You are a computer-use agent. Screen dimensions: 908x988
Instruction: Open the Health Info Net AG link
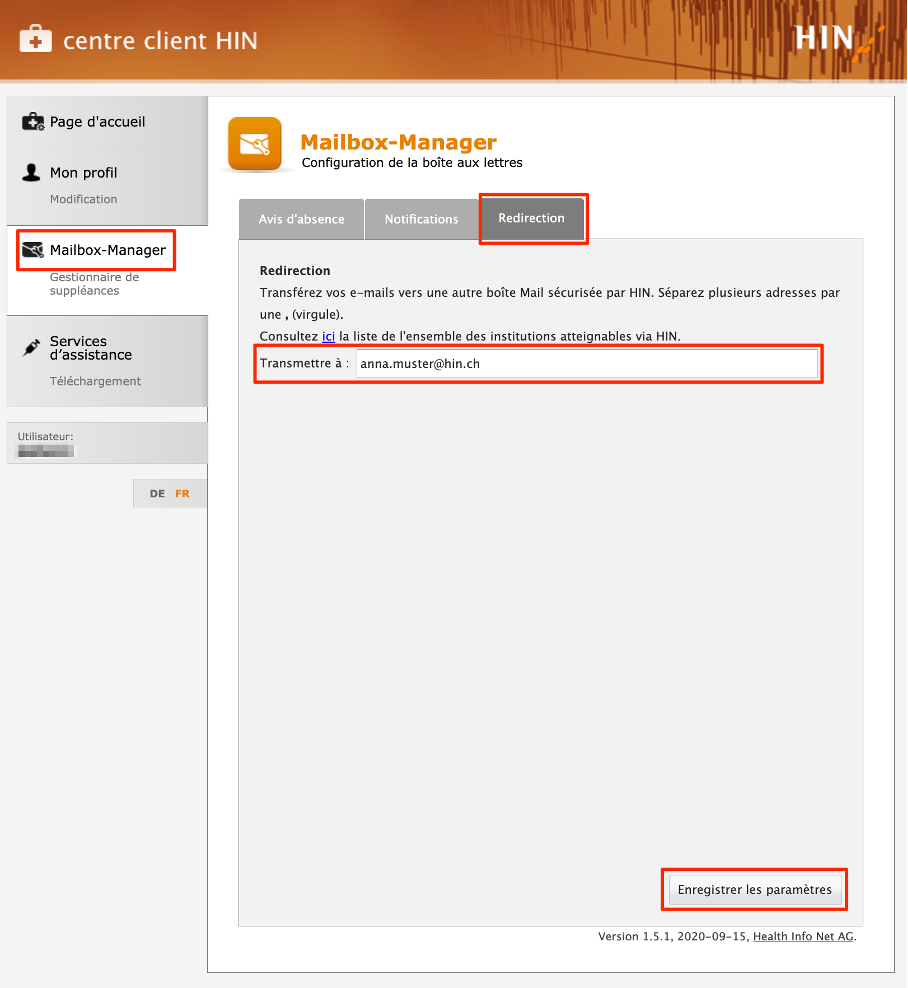802,936
